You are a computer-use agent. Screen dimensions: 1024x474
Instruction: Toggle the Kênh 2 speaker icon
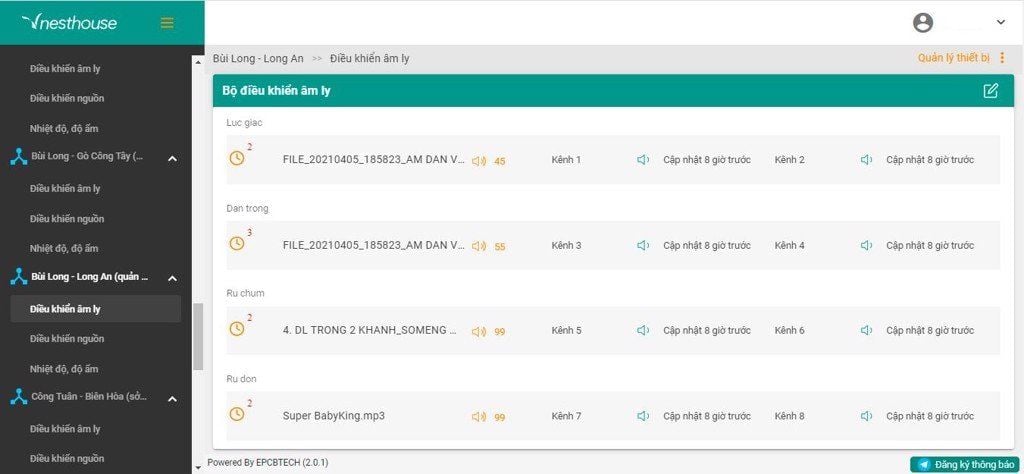(x=867, y=160)
